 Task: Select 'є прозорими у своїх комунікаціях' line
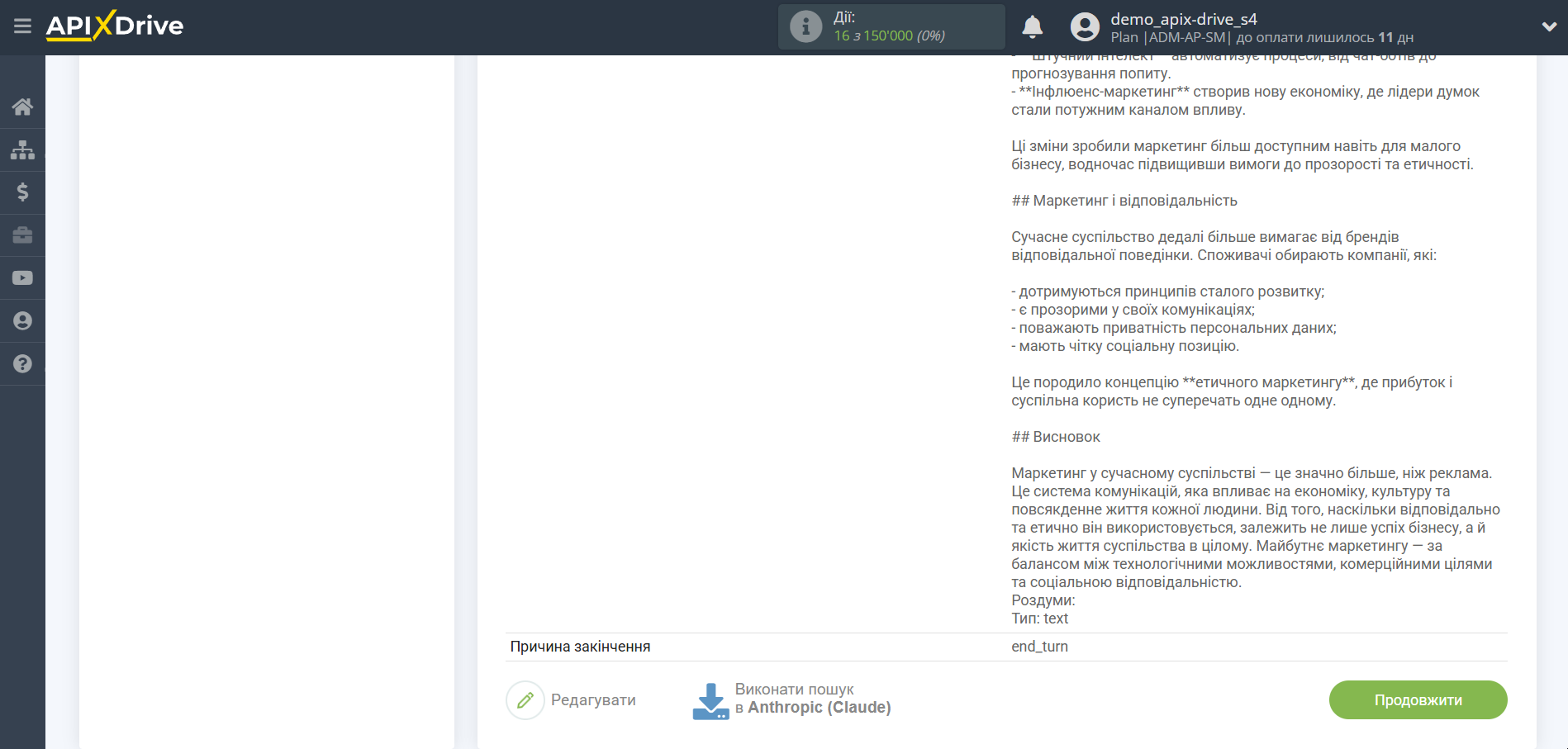(x=1133, y=310)
